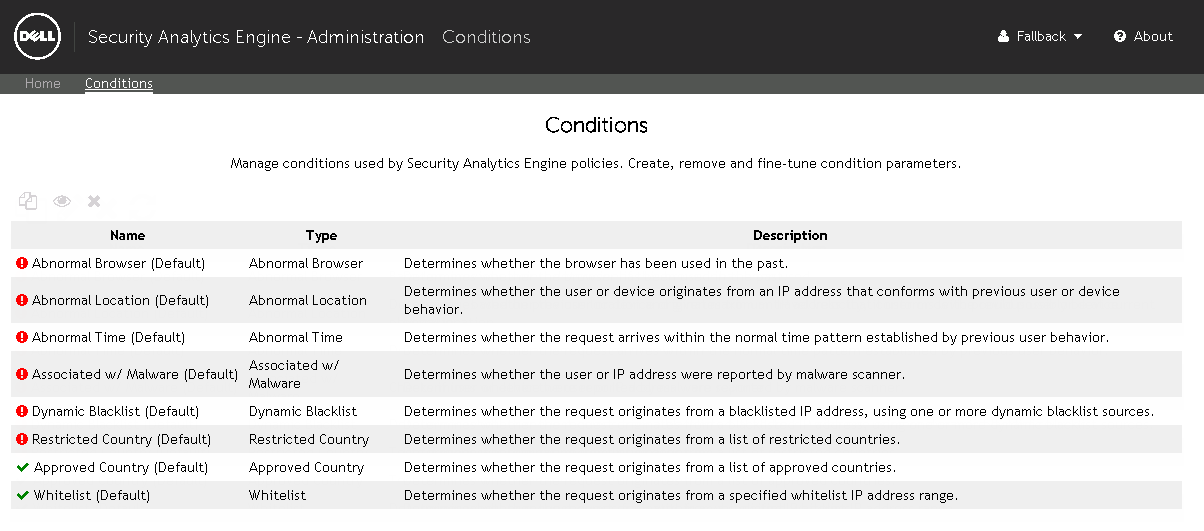Click the copy condition toolbar icon

point(28,201)
